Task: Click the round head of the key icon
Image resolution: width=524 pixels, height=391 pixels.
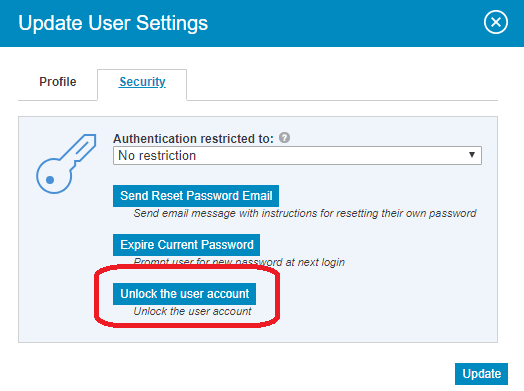Action: 53,177
